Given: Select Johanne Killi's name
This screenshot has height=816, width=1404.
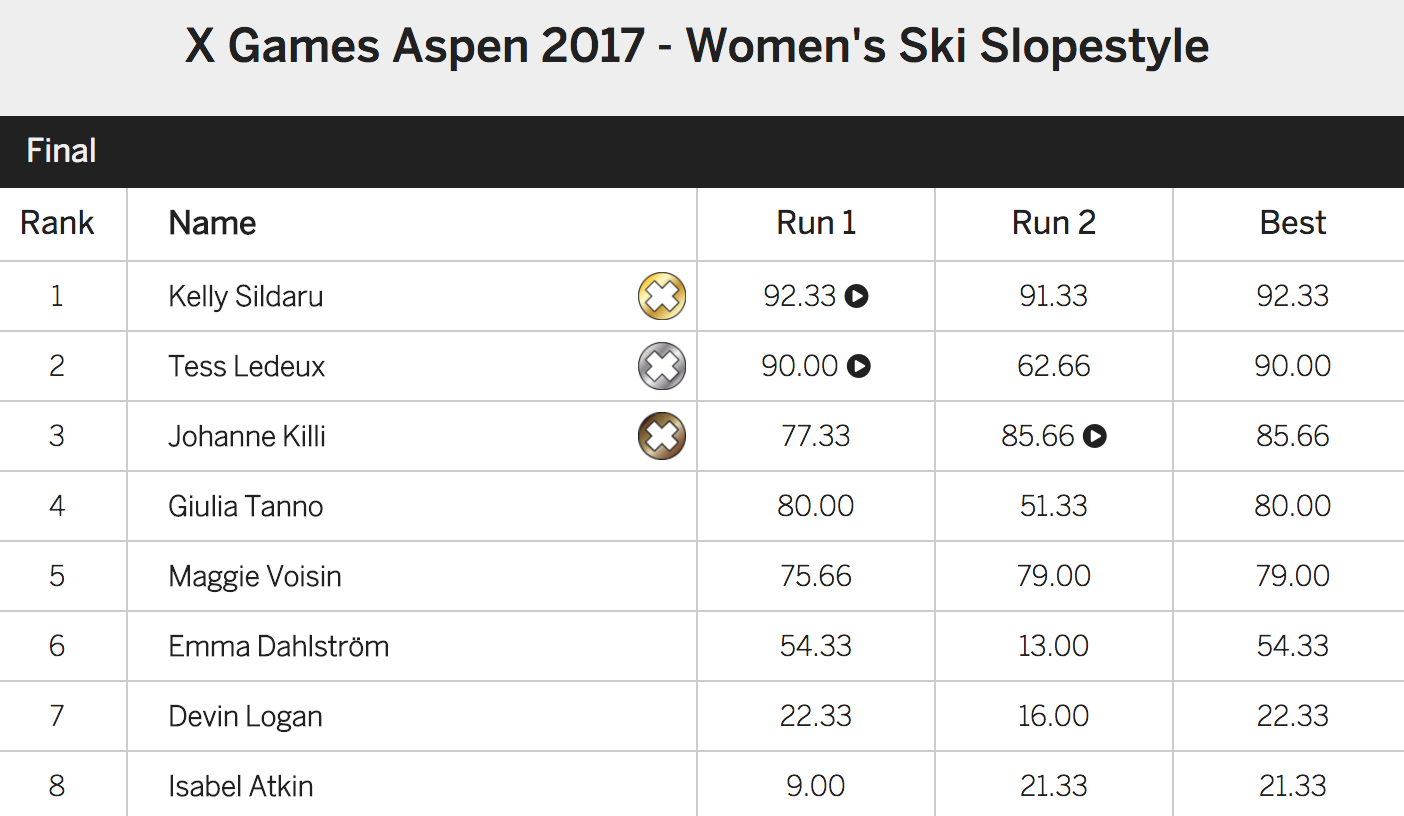Looking at the screenshot, I should point(247,436).
